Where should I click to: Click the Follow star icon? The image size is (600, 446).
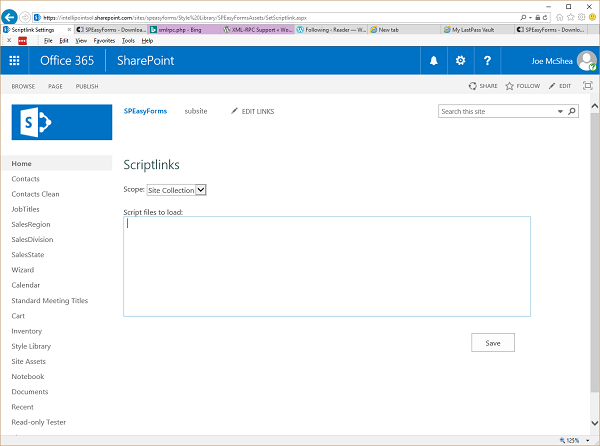(x=509, y=86)
